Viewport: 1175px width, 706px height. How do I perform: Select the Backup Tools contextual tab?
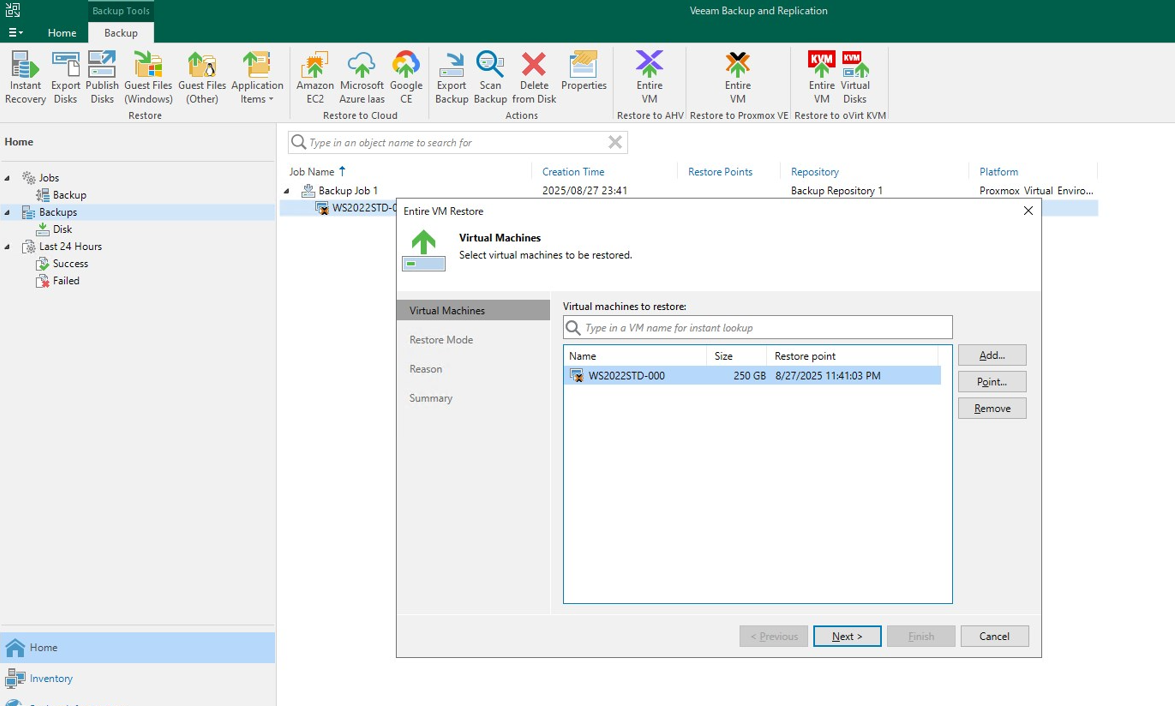pyautogui.click(x=121, y=10)
